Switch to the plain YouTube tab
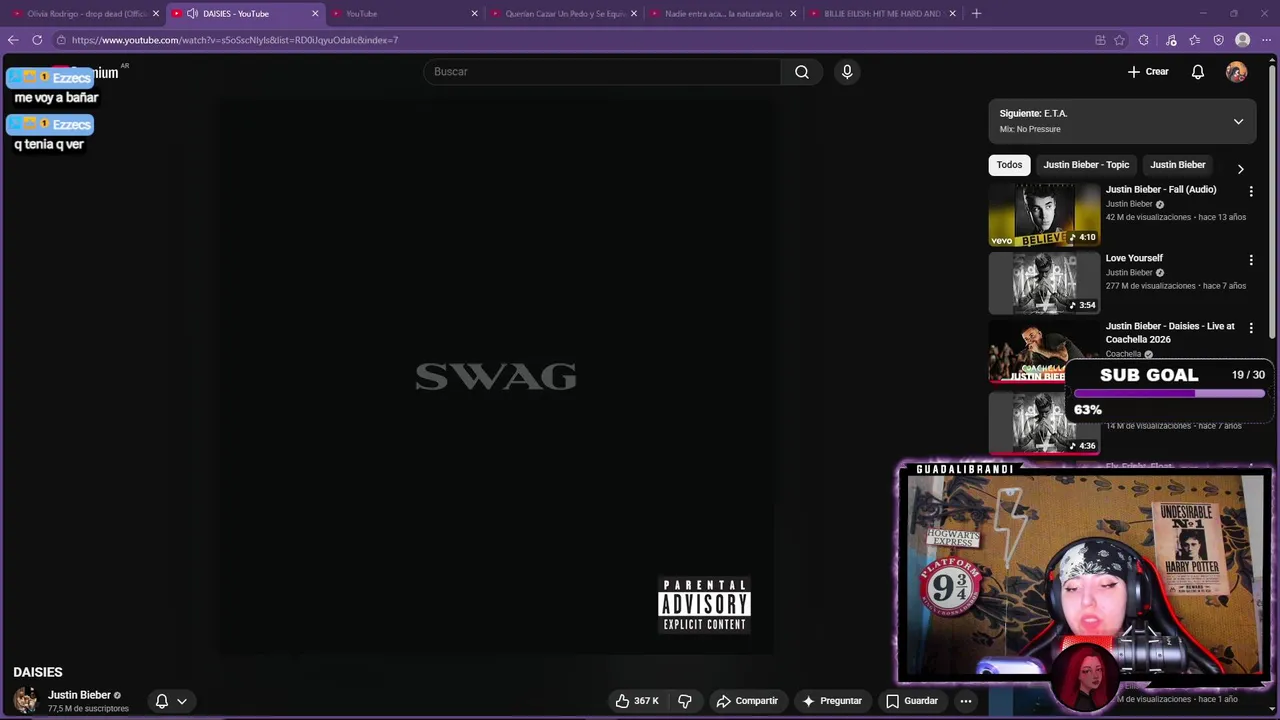The width and height of the screenshot is (1280, 720). (404, 14)
